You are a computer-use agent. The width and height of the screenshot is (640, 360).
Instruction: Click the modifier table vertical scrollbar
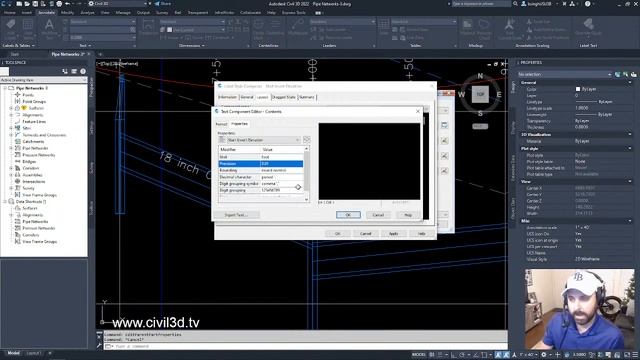pos(307,171)
